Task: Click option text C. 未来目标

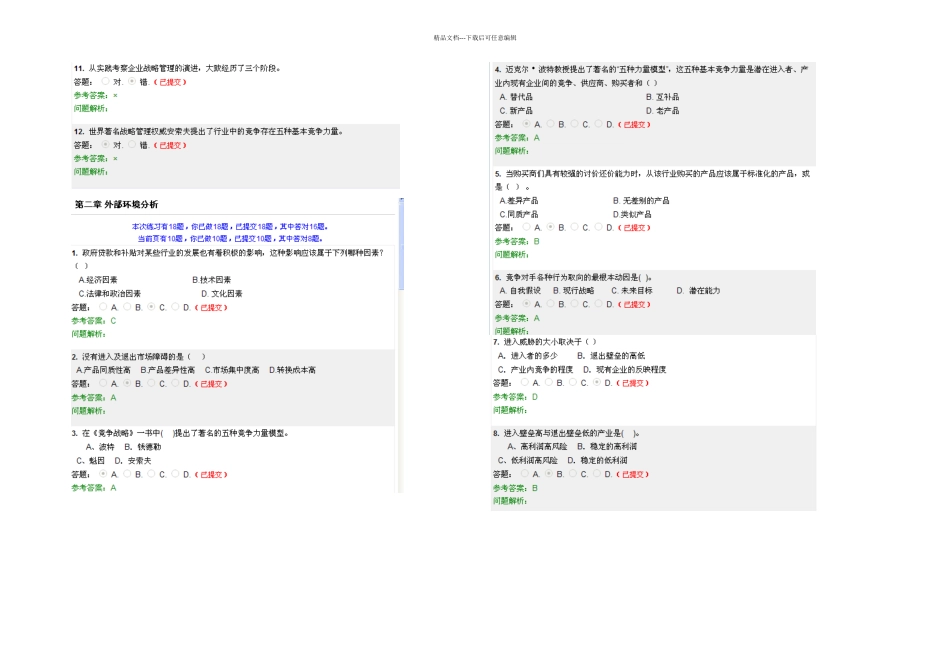Action: tap(632, 291)
